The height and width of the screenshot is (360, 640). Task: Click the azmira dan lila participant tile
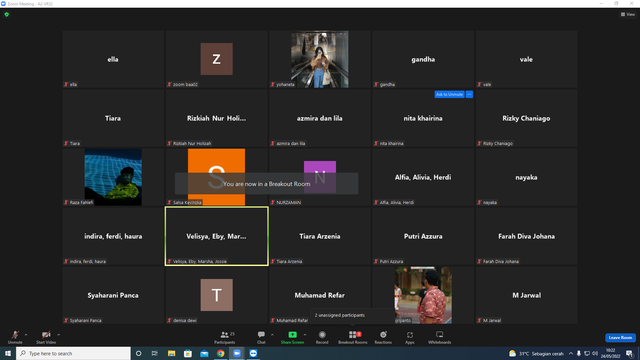coord(320,118)
